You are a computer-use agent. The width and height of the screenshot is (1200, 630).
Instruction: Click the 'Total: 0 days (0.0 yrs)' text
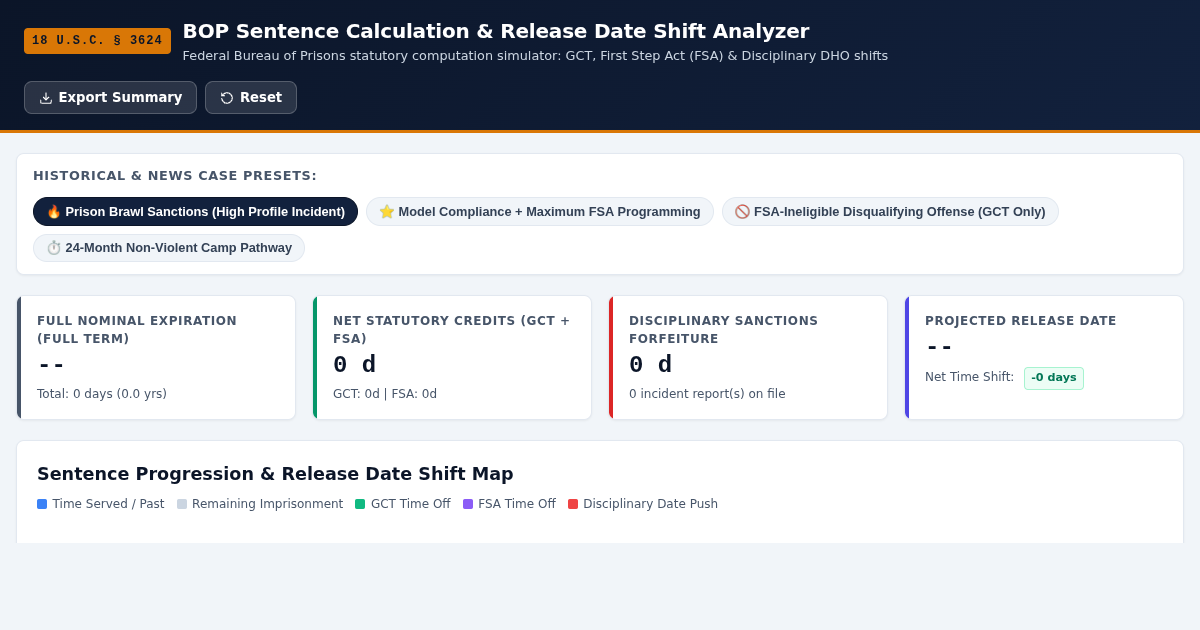pyautogui.click(x=102, y=394)
